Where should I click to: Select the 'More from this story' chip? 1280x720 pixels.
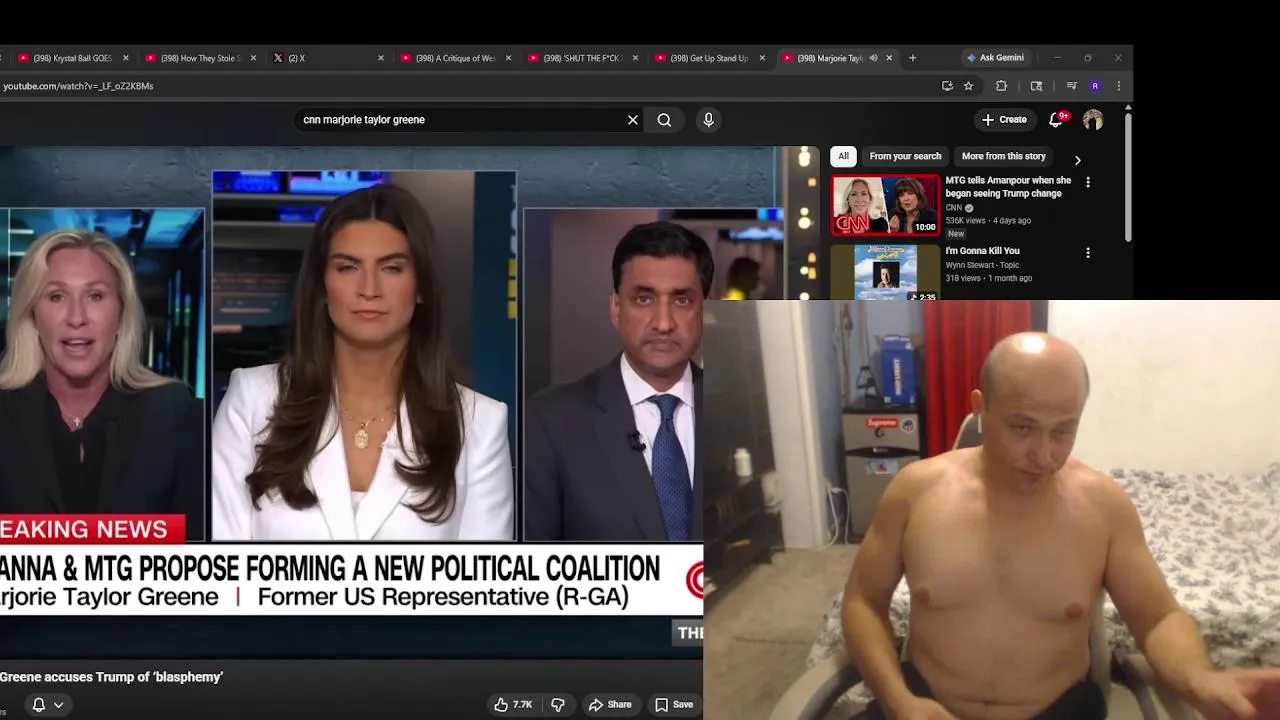coord(1003,156)
